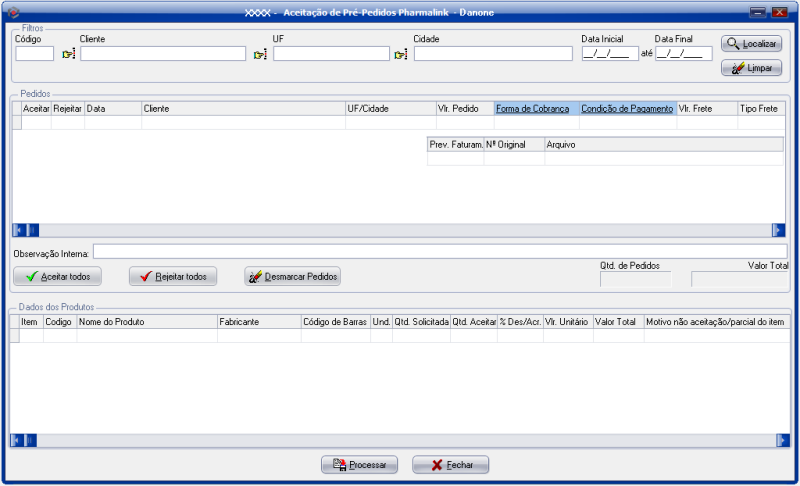Click the lookup icon next to Código field
Screen dimensions: 800x486
pos(68,54)
